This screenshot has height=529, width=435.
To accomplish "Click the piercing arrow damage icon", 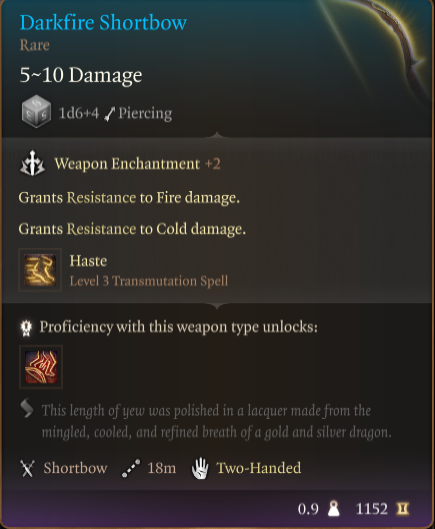I will click(110, 114).
